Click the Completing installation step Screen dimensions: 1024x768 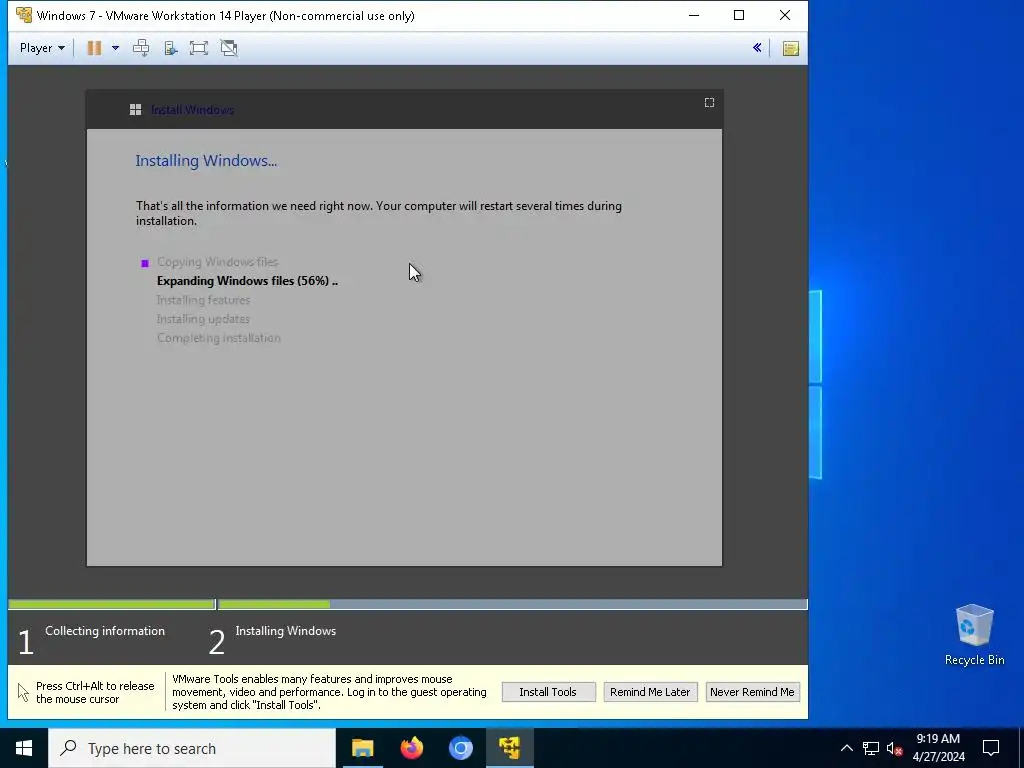tap(219, 338)
